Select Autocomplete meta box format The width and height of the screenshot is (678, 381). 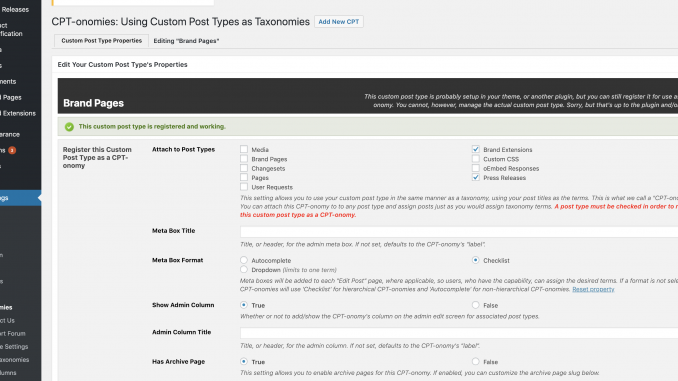coord(244,260)
